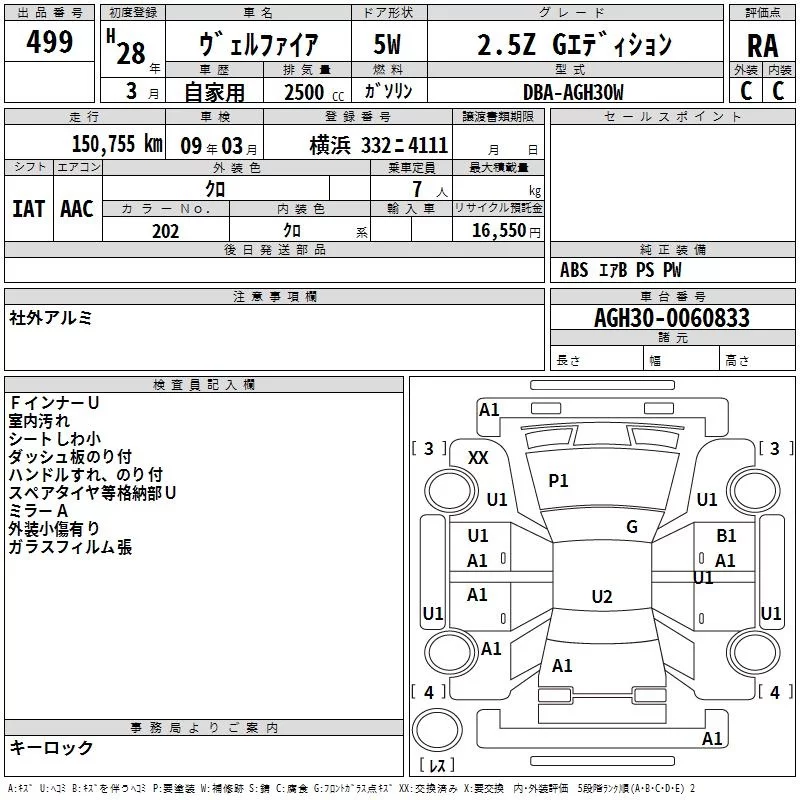Click the lot number 499
800x800 pixels.
[49, 42]
